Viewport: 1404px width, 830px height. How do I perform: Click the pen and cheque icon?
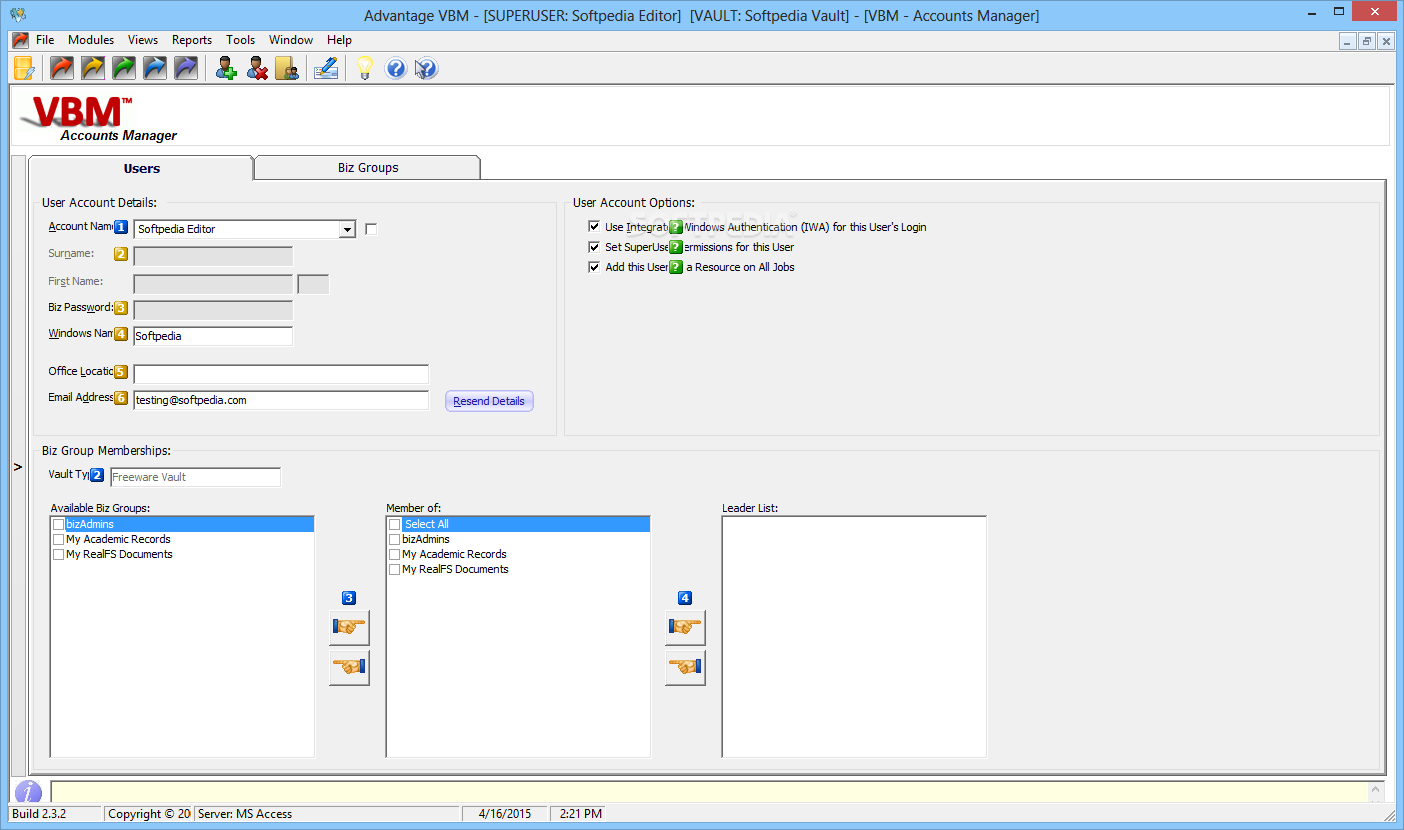click(x=325, y=68)
